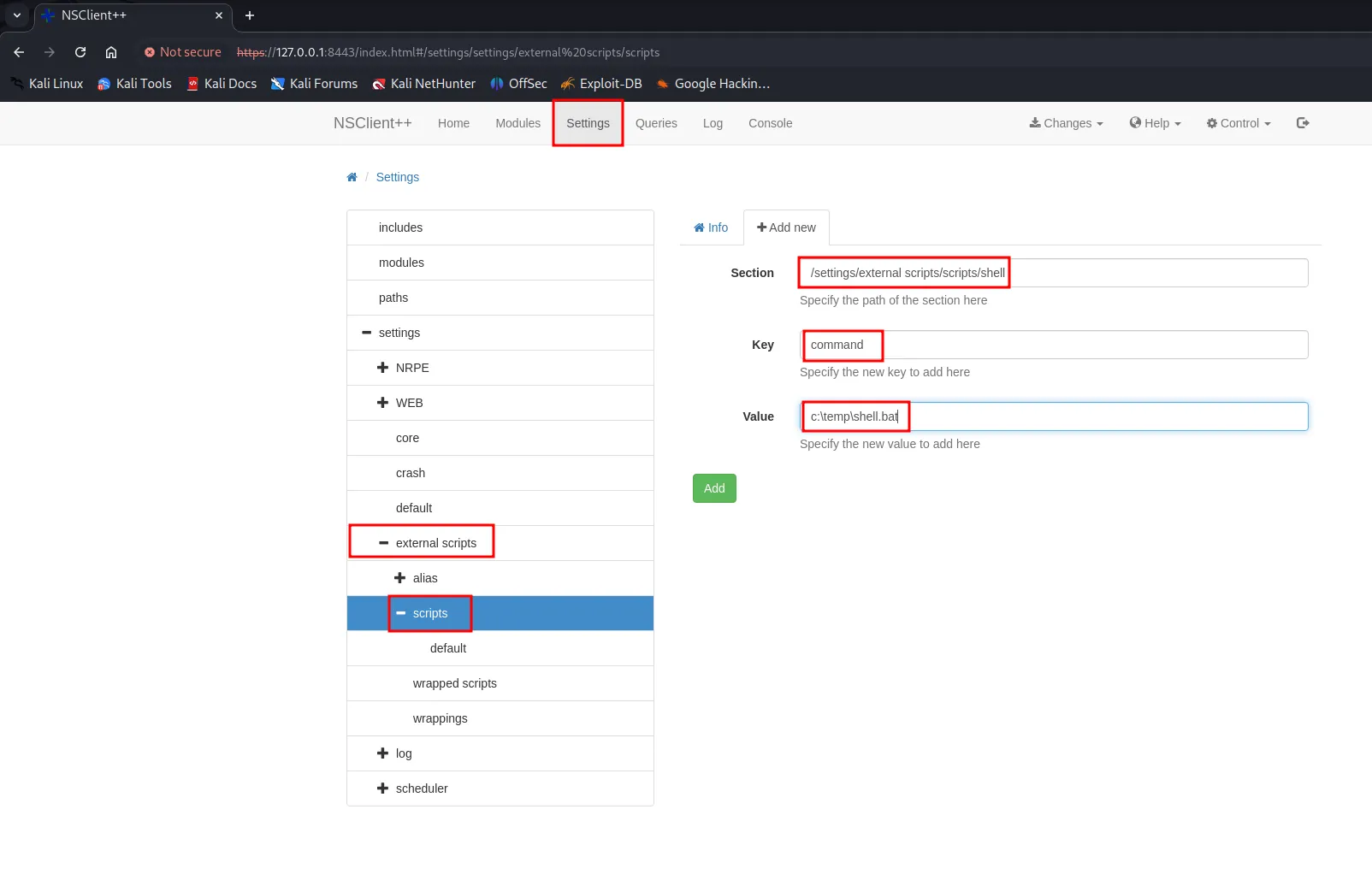Click the Not secure warning badge
The image size is (1372, 874).
tap(182, 52)
